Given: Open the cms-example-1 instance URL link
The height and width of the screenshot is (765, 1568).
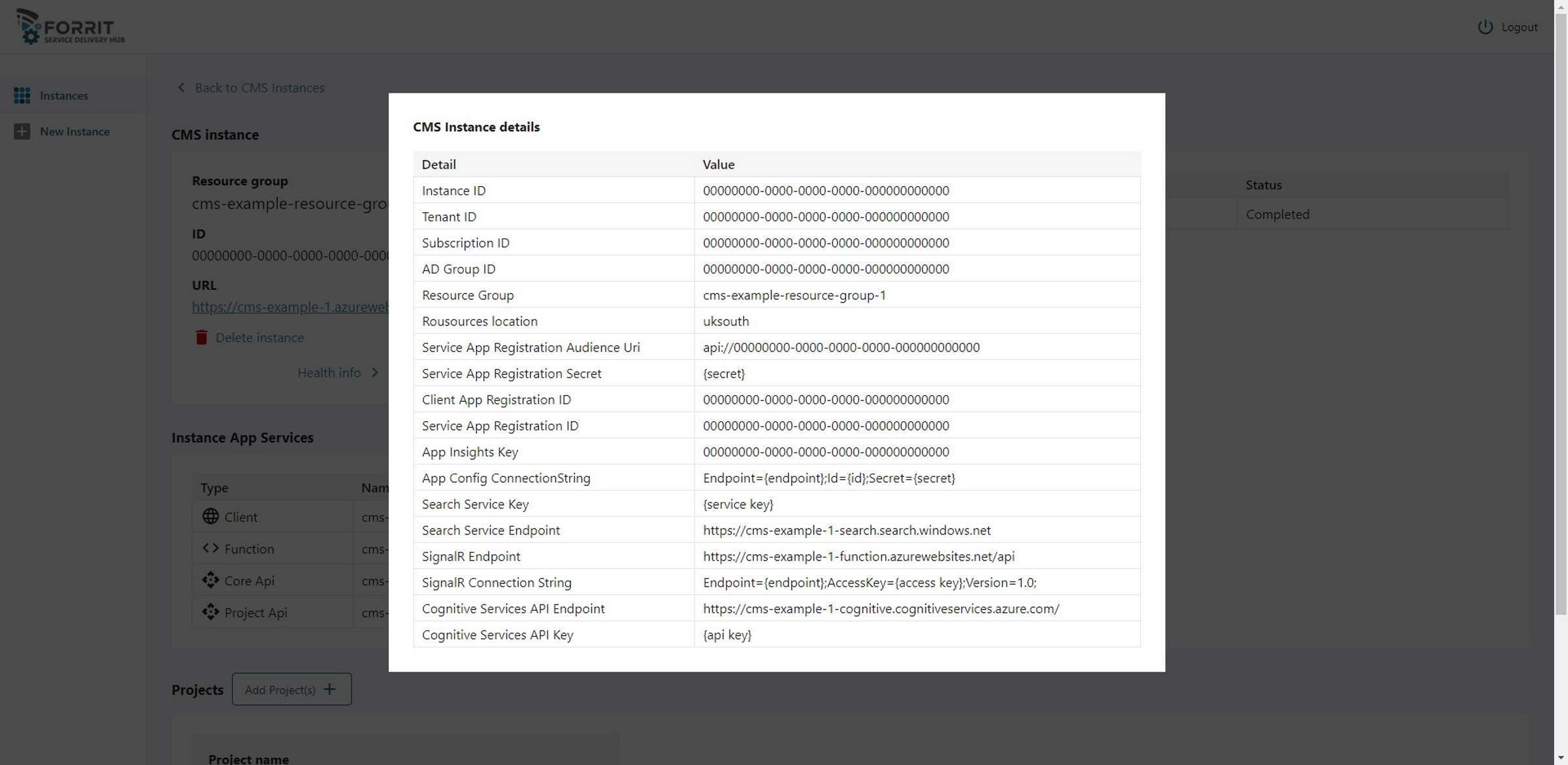Looking at the screenshot, I should click(290, 307).
